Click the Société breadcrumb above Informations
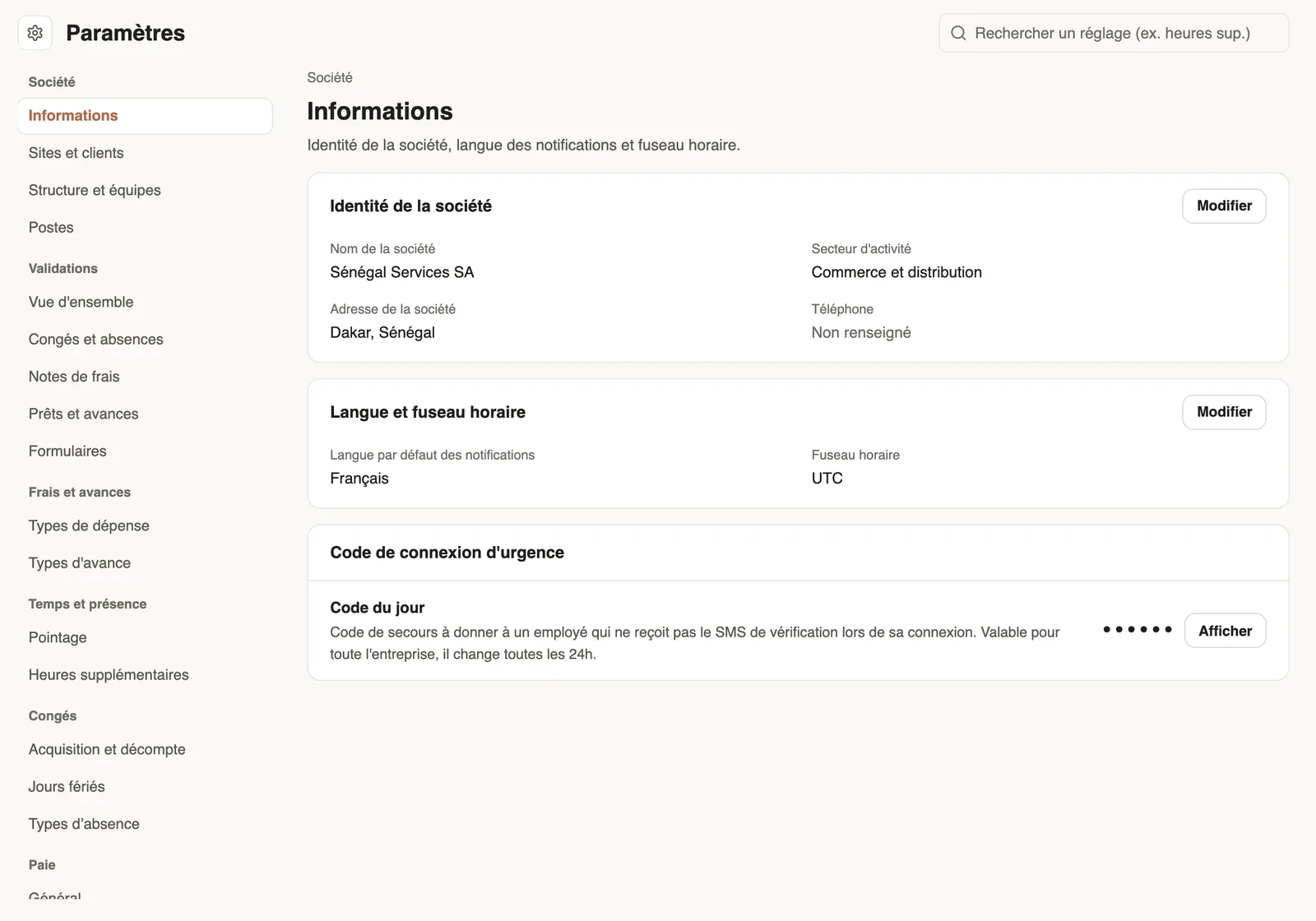This screenshot has width=1316, height=921. [x=330, y=77]
